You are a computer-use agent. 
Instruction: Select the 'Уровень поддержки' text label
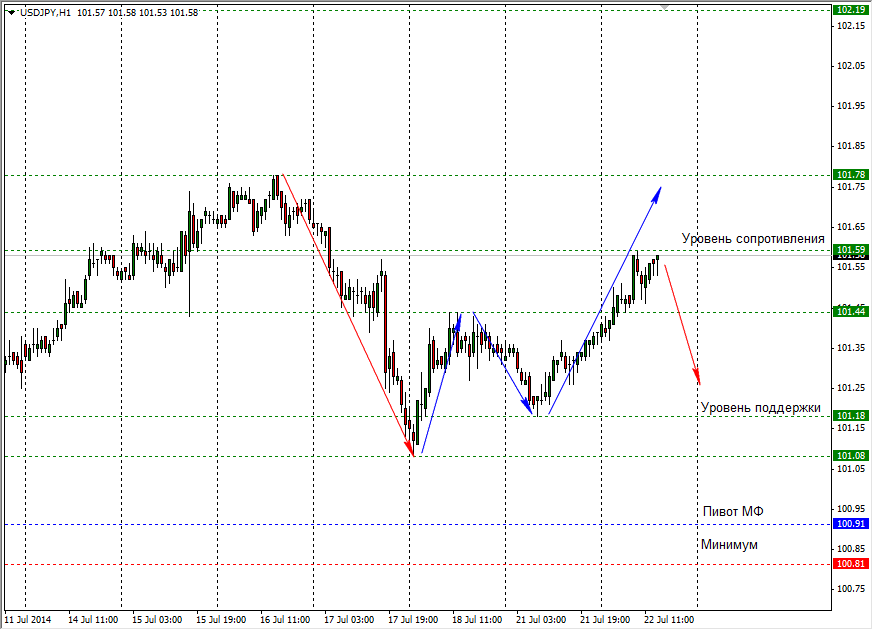[x=761, y=408]
